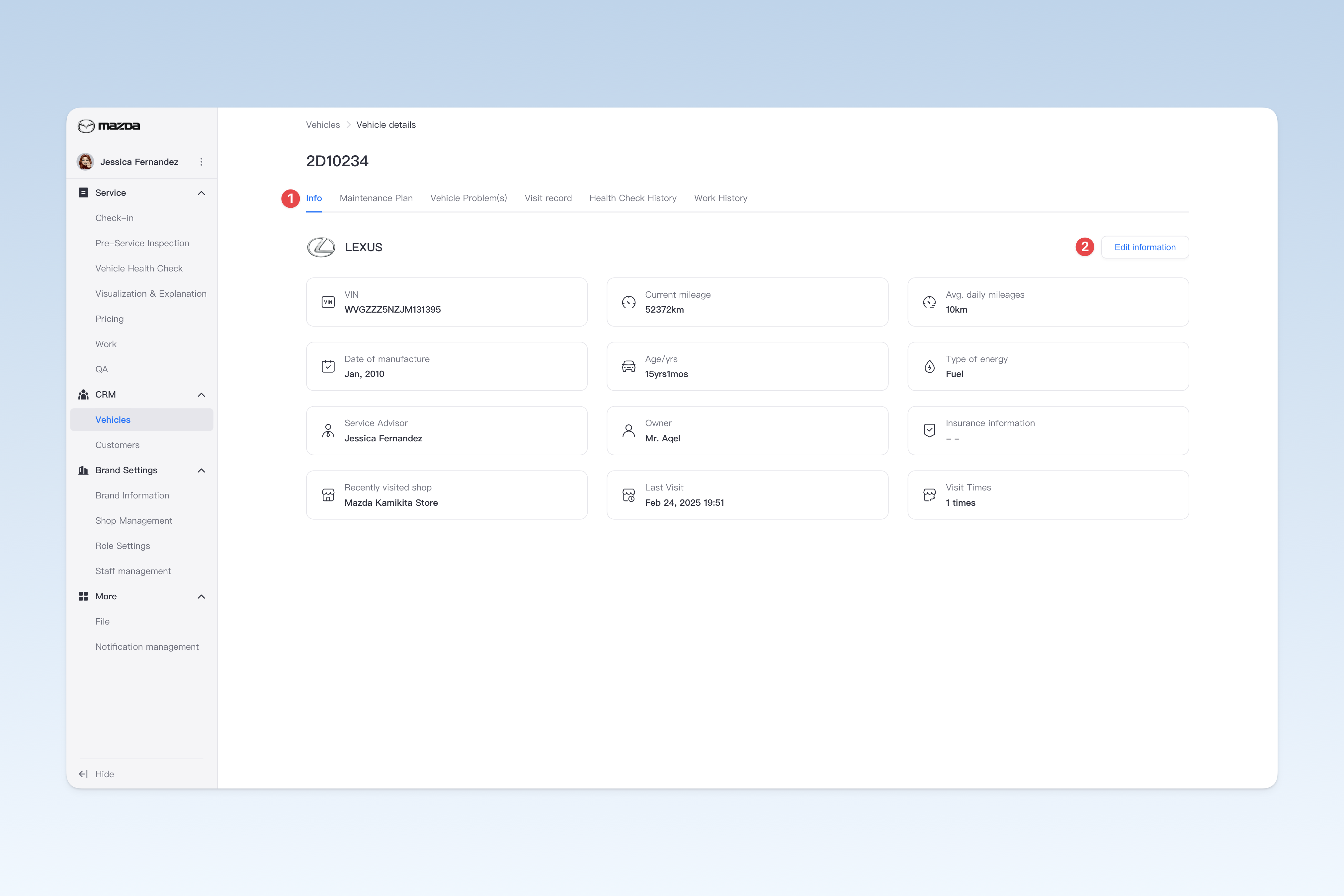Screen dimensions: 1344x896
Task: Click the VIN card icon
Action: [x=328, y=302]
